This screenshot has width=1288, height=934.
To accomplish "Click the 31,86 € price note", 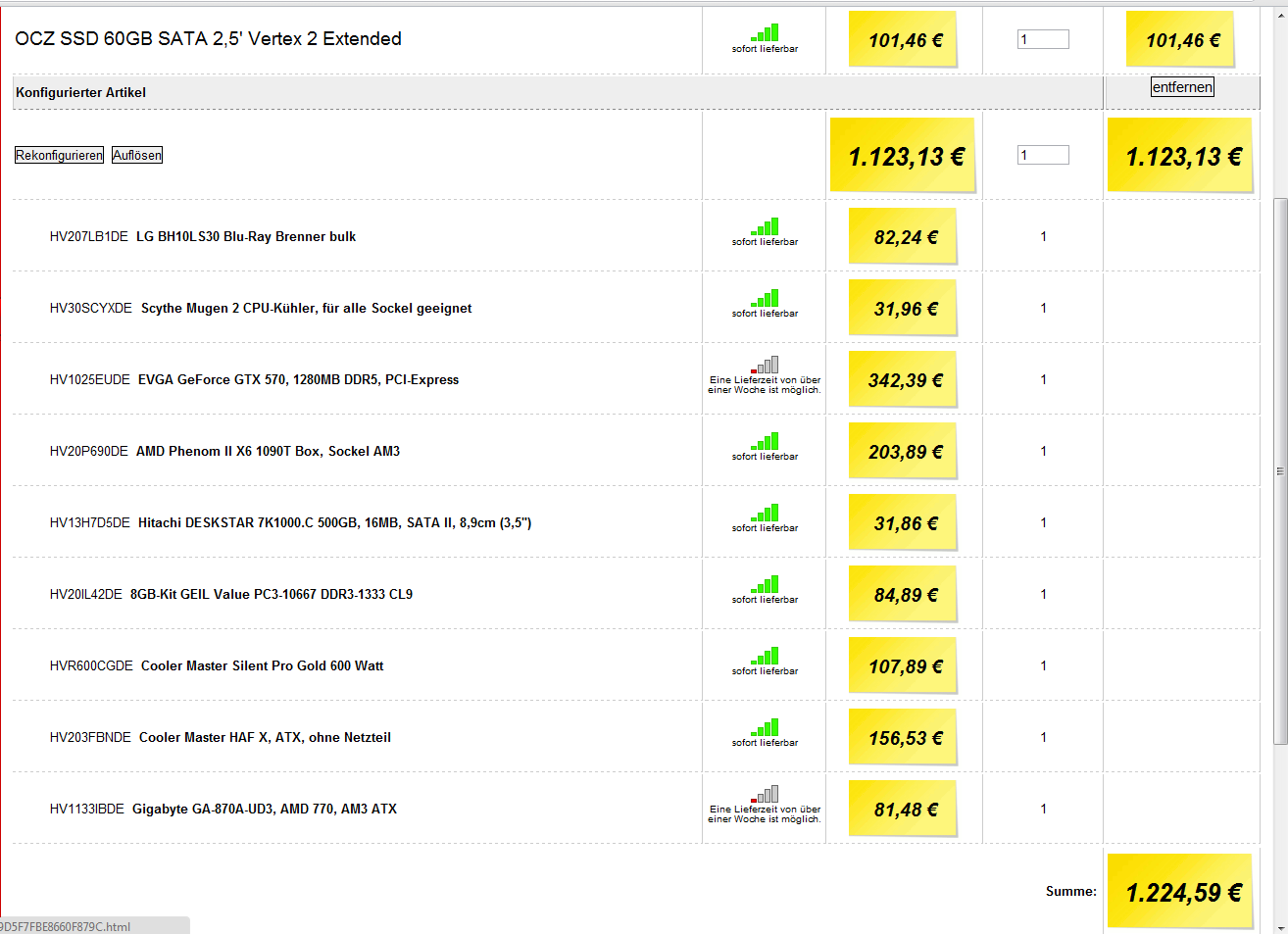I will (903, 523).
